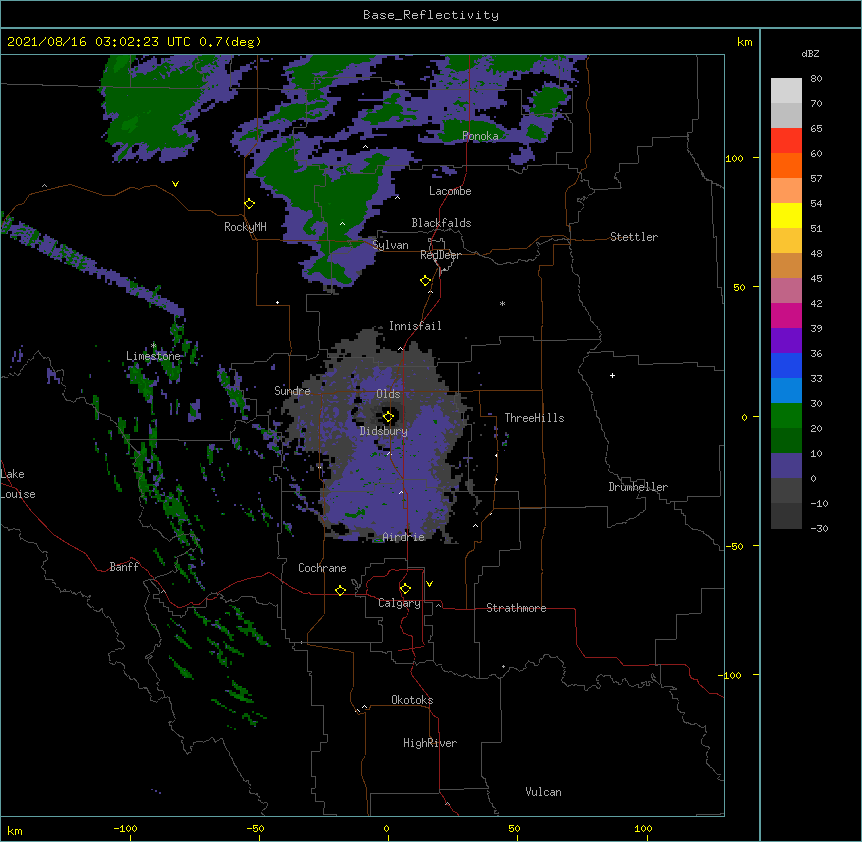This screenshot has width=862, height=842.
Task: Click the Strathmore town label
Action: 516,608
